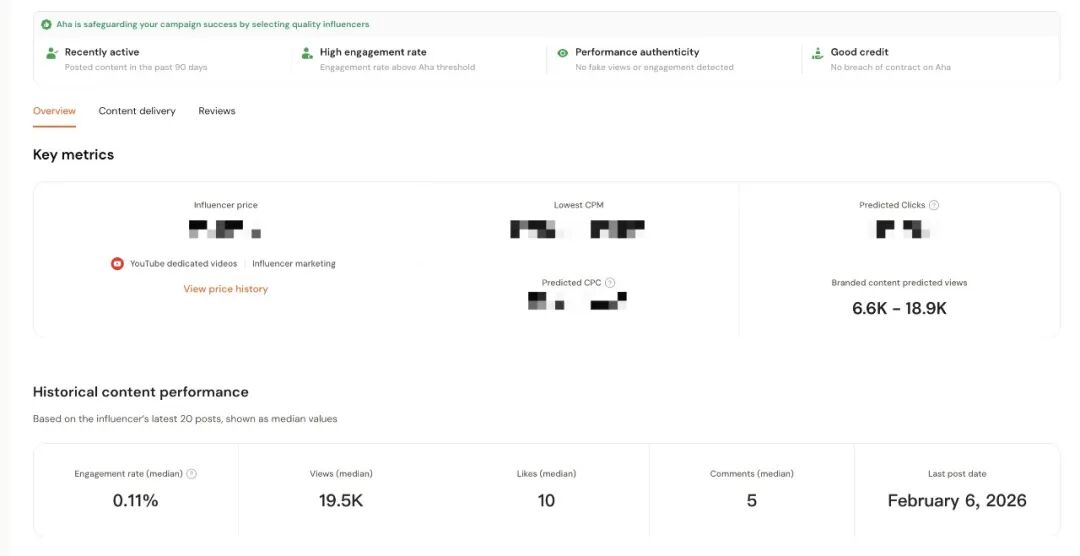Click the Influencer marketing tag
The image size is (1080, 556).
coord(294,264)
